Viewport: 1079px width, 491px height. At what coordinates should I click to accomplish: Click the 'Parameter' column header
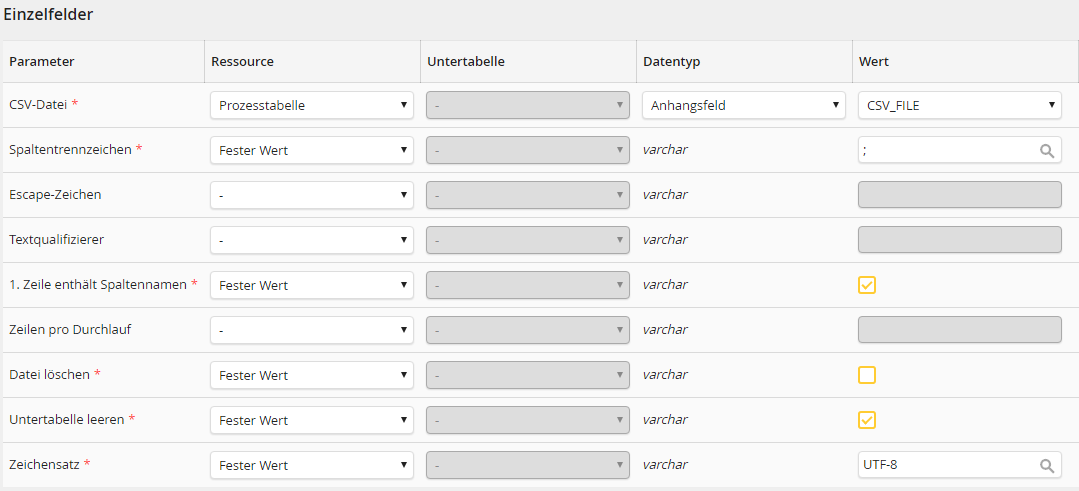click(x=42, y=62)
